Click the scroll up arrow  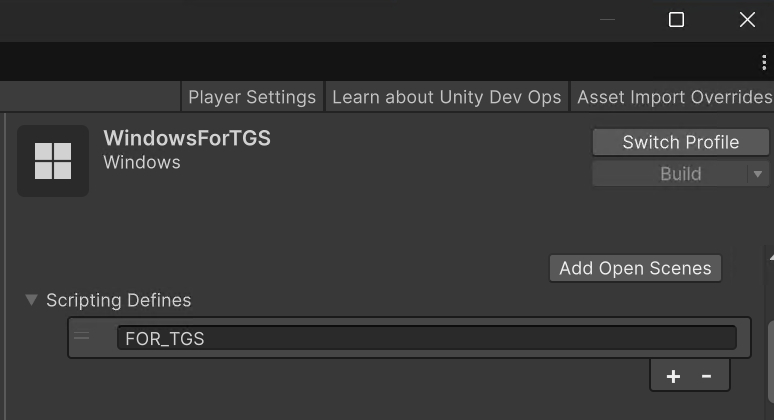(770, 256)
